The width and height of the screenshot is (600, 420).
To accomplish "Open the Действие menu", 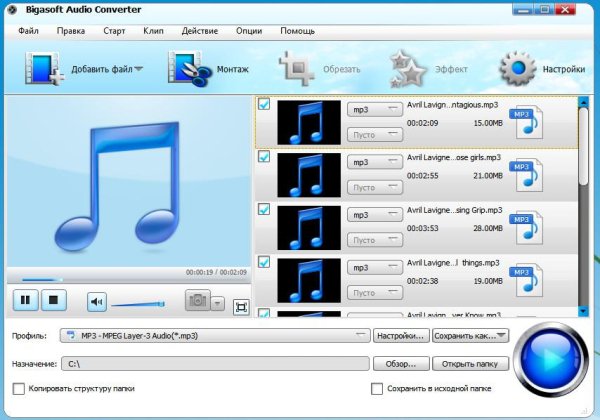I will coord(200,31).
